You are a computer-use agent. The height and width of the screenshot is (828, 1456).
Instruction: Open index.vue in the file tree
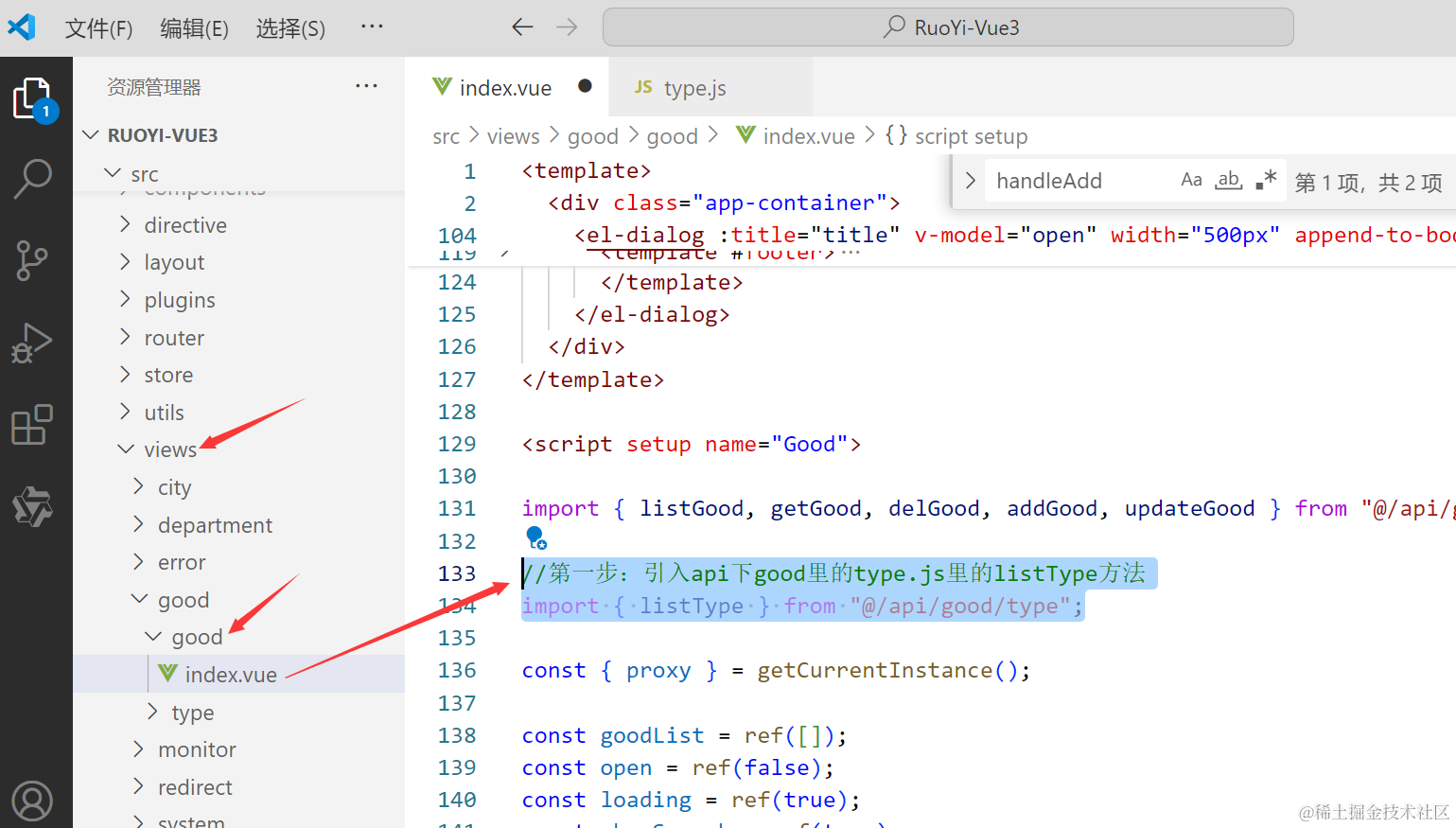pos(231,675)
